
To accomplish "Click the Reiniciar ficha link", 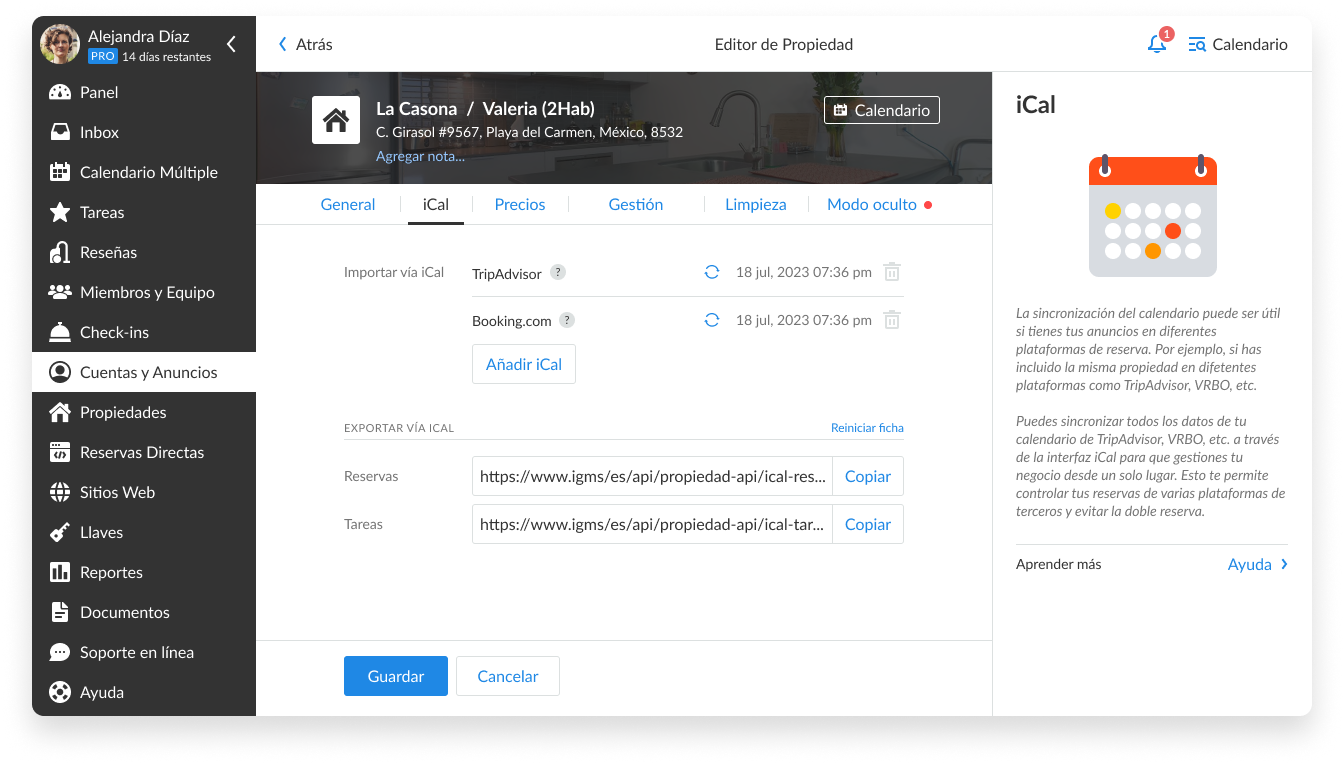I will (x=867, y=428).
